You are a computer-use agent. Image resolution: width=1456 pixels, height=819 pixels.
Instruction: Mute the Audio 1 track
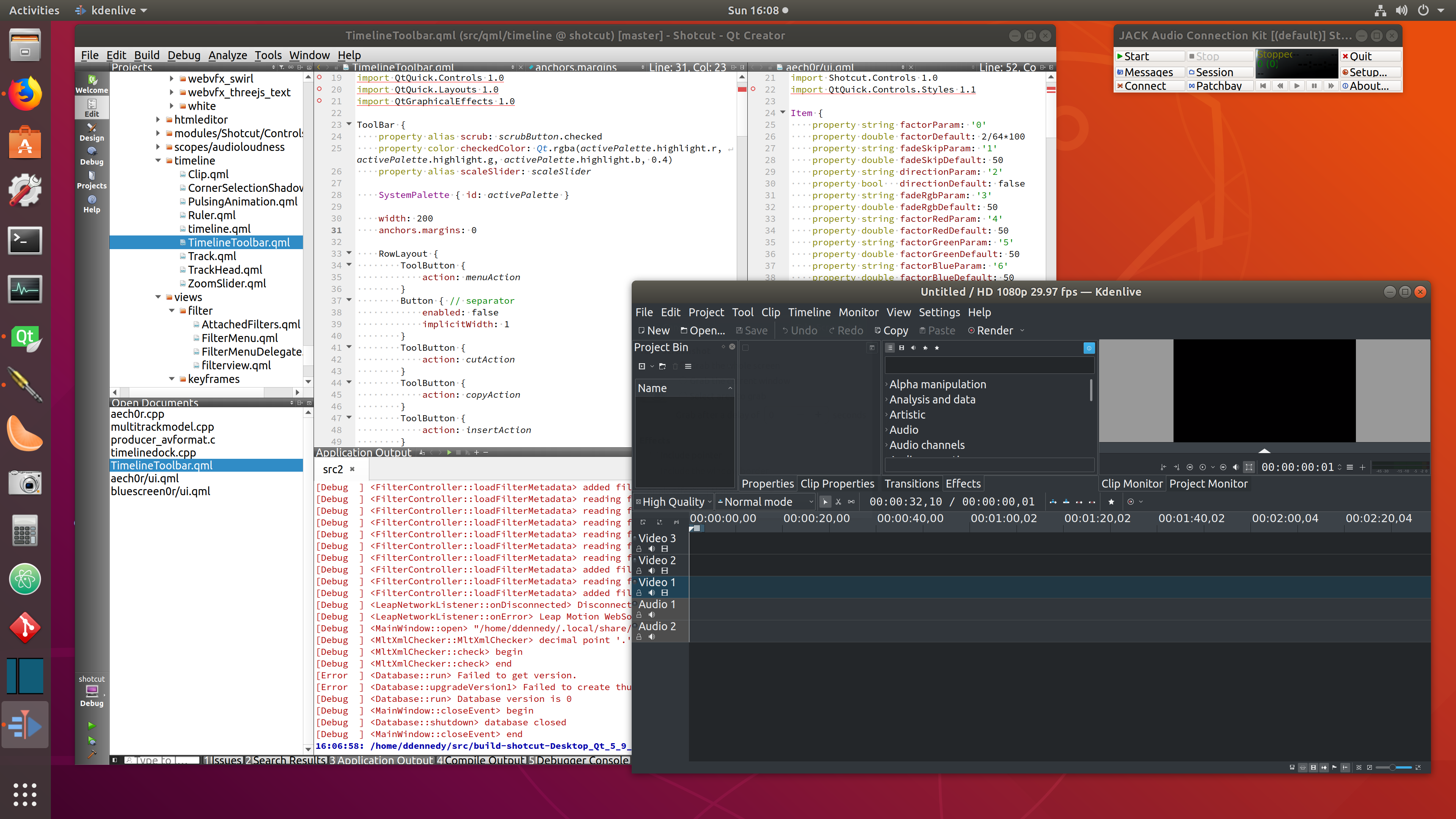(651, 615)
